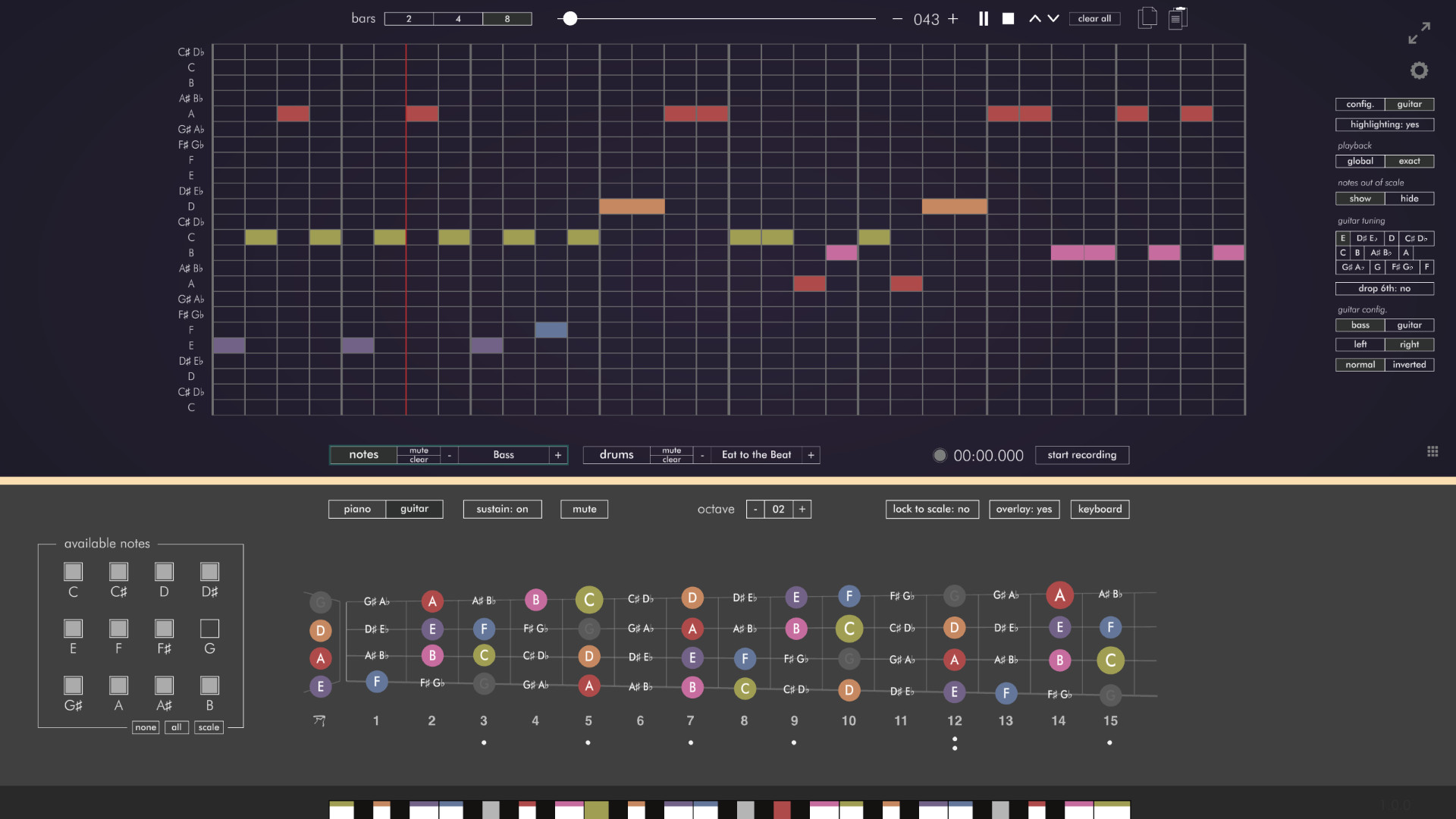Click the start recording button
This screenshot has height=819, width=1456.
1082,454
